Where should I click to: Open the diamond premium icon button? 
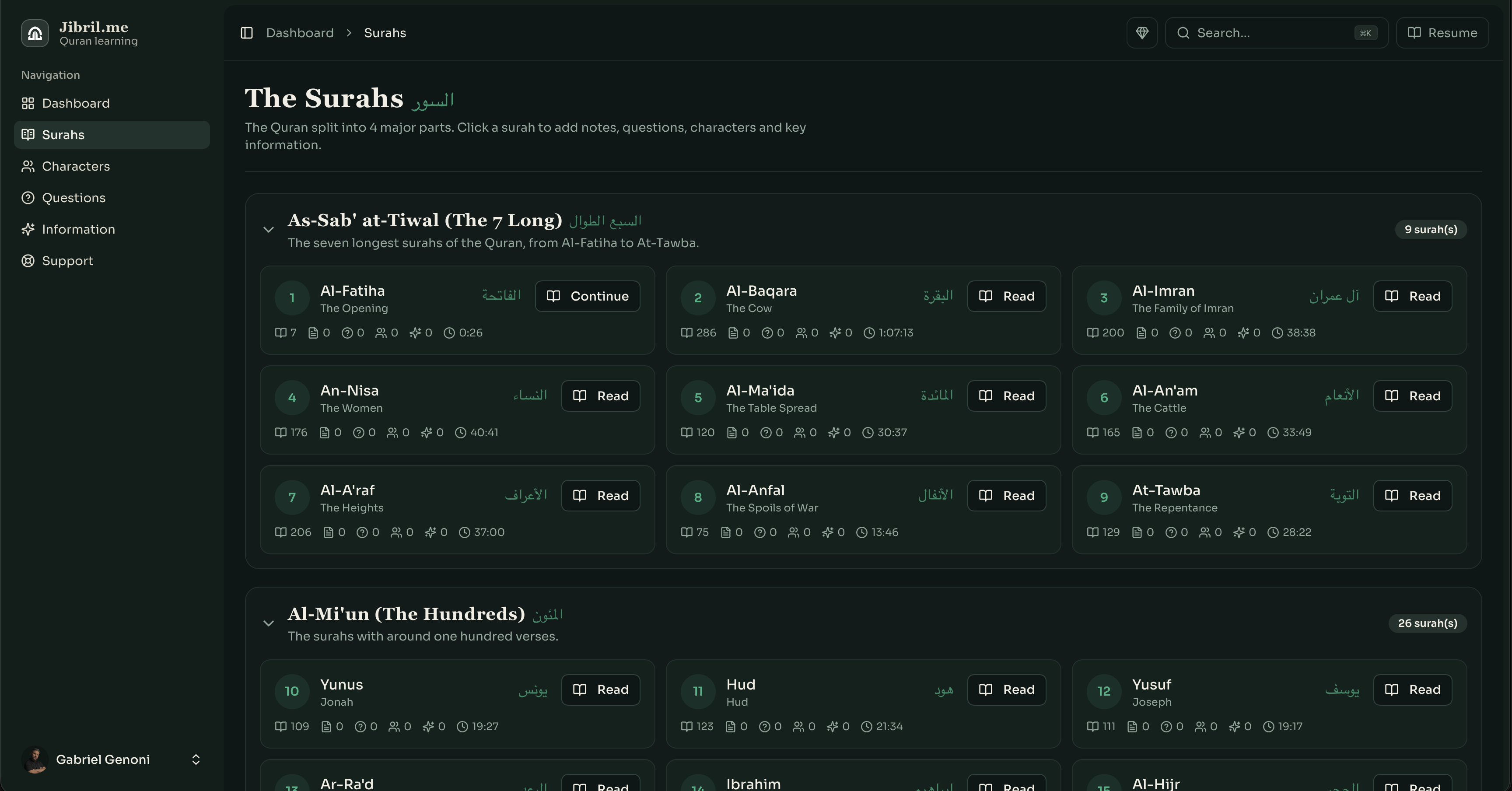point(1141,33)
